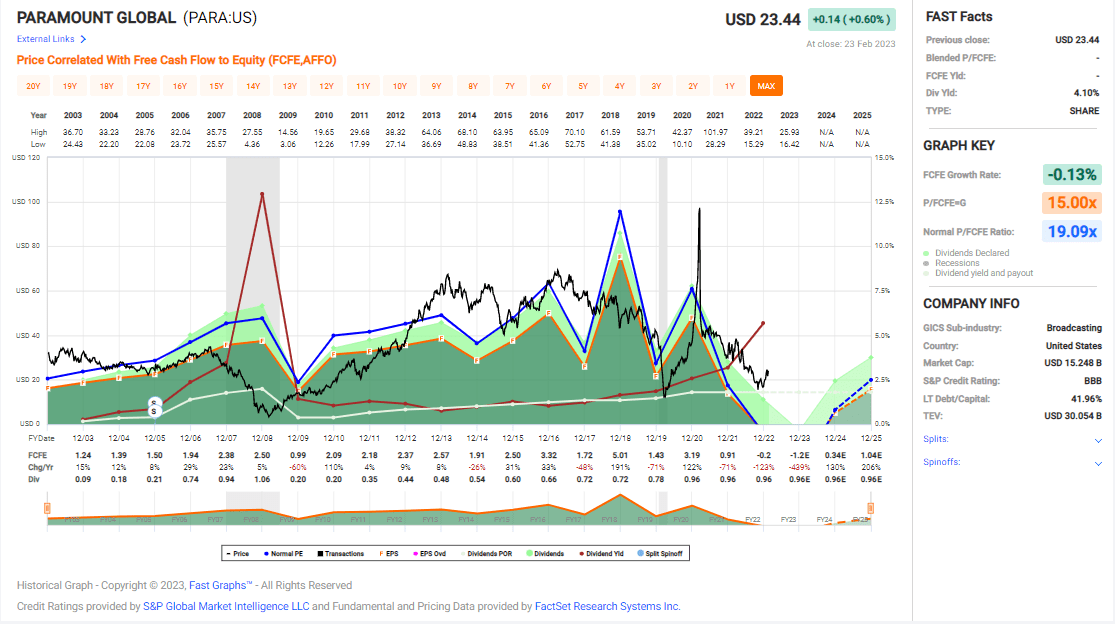Open FactSet Research Systems Inc. link
1115x624 pixels.
(607, 606)
